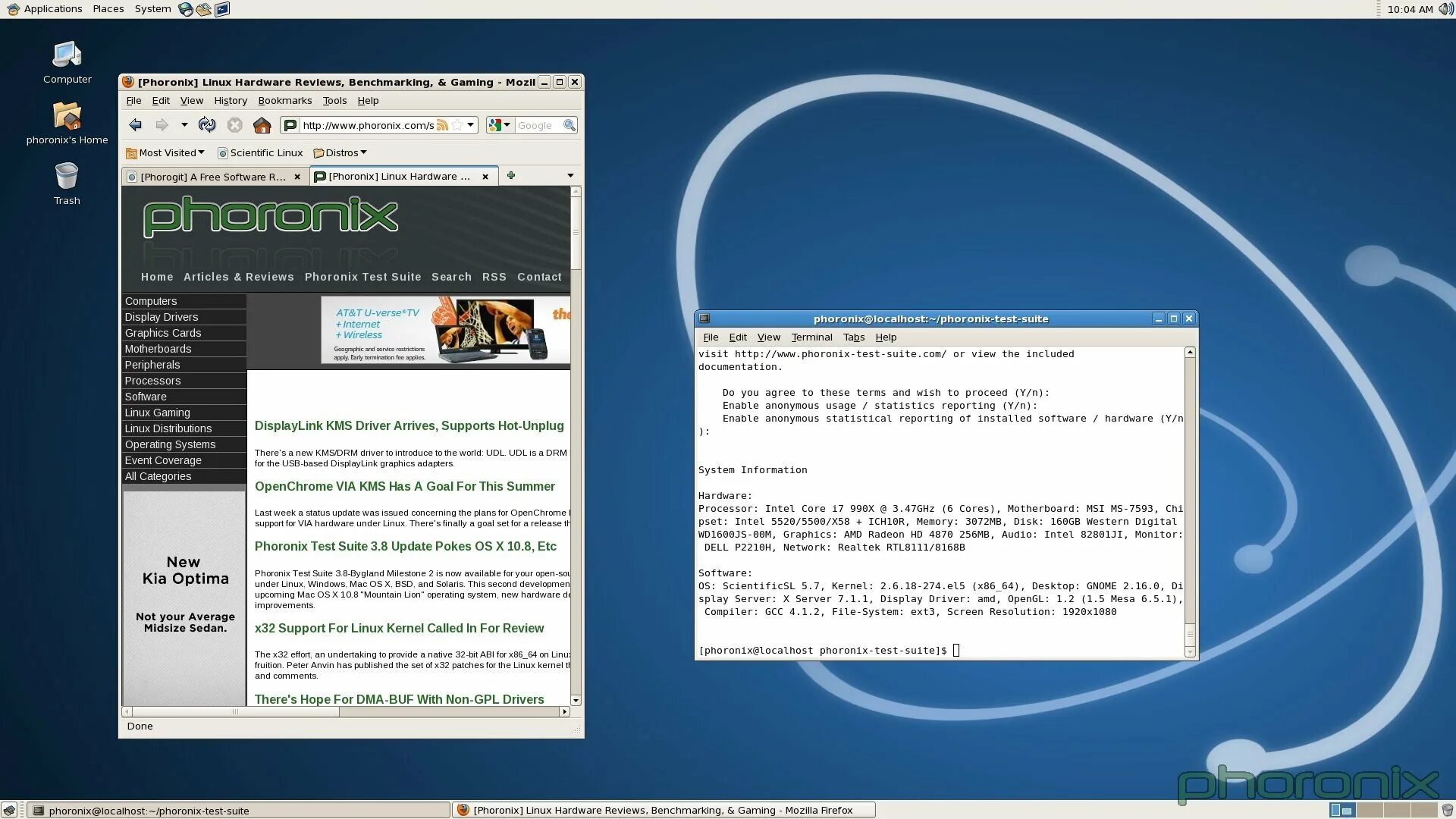The height and width of the screenshot is (819, 1456).
Task: Subscribe via the RSS feed icon
Action: click(442, 125)
